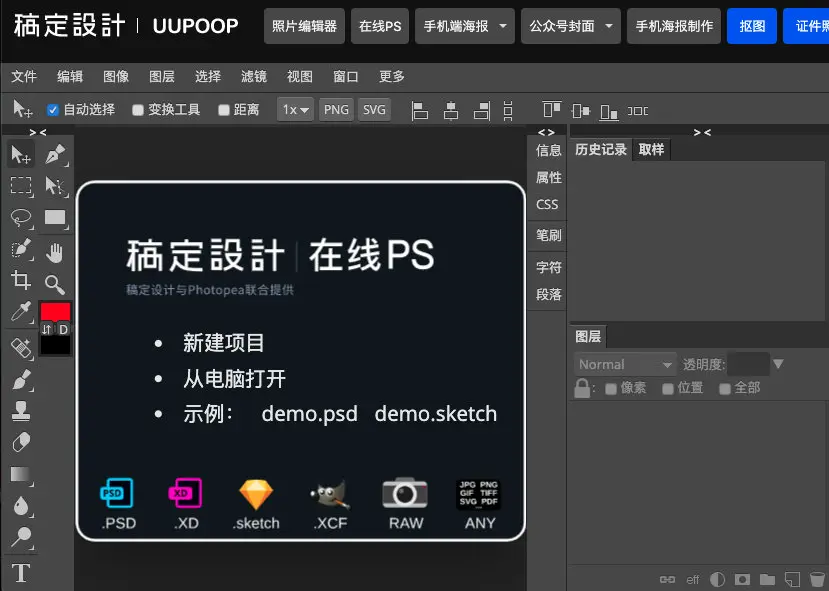Image resolution: width=829 pixels, height=591 pixels.
Task: Open the 图像 menu
Action: [x=116, y=77]
